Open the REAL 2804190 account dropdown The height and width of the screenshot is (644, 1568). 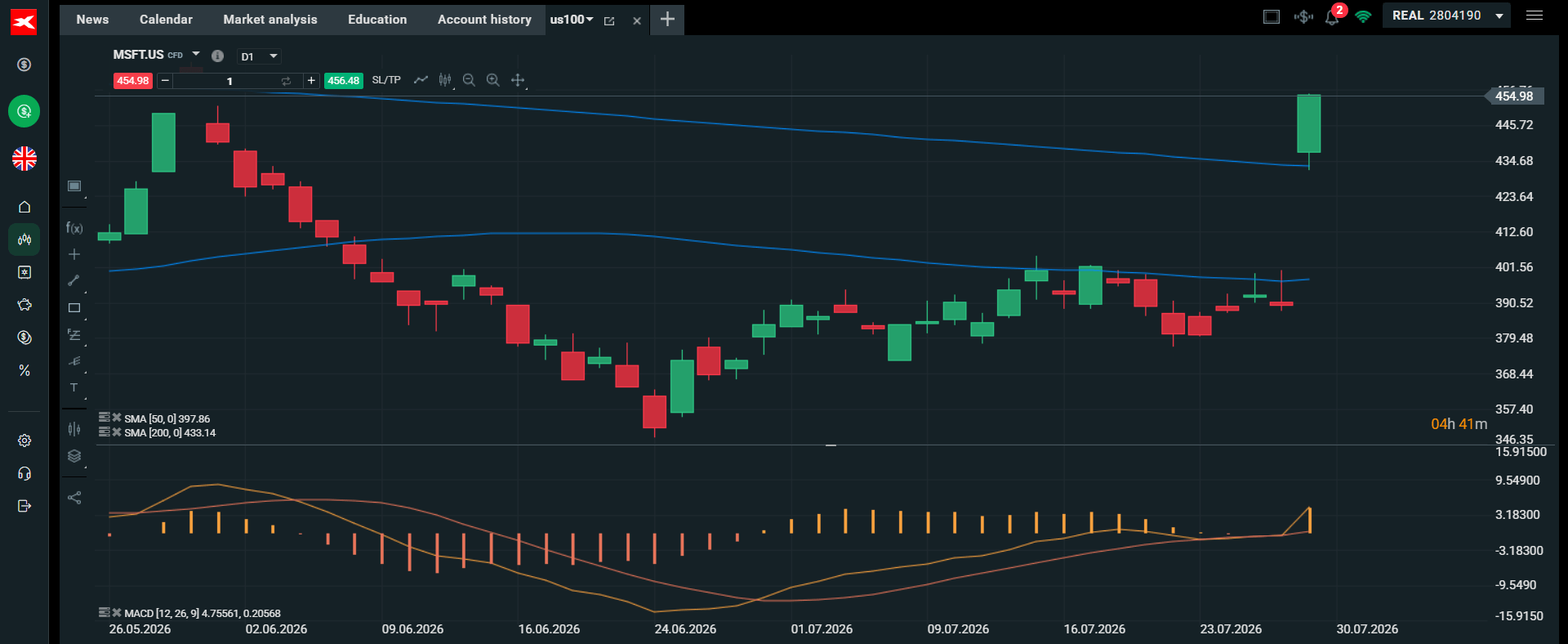pos(1446,16)
